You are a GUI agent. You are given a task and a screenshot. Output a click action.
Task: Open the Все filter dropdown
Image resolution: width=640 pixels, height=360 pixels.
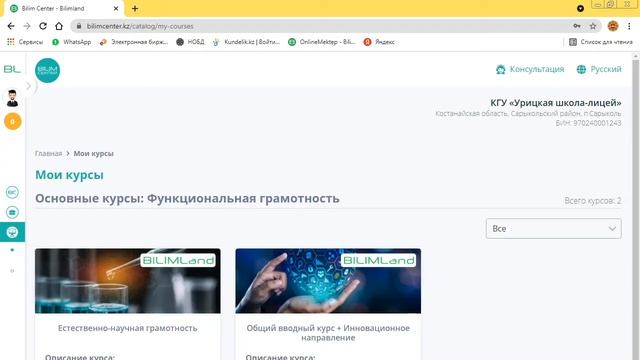(x=553, y=229)
